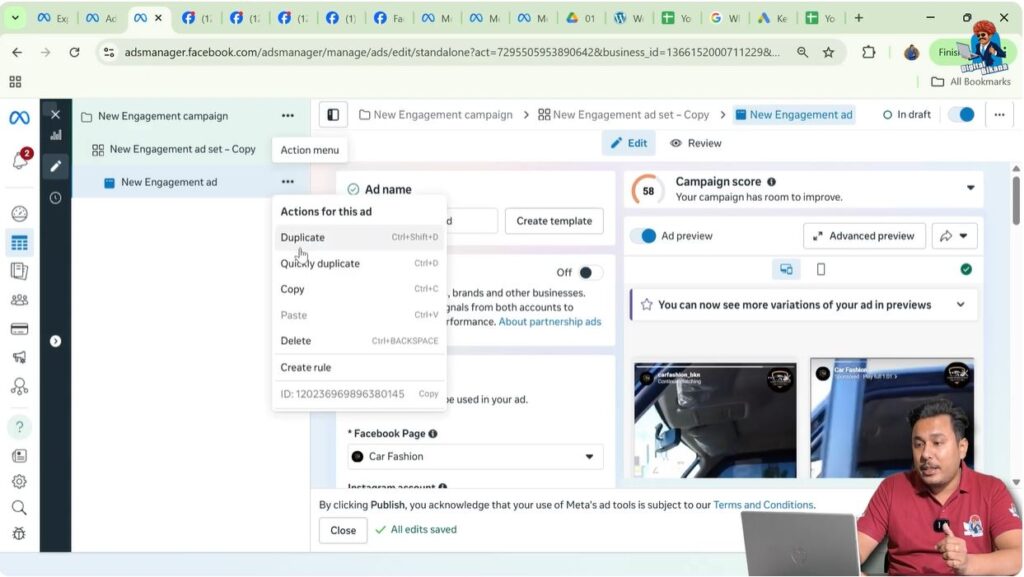Toggle the partnership ad Off switch
Screen dimensions: 1024x577
click(x=589, y=272)
